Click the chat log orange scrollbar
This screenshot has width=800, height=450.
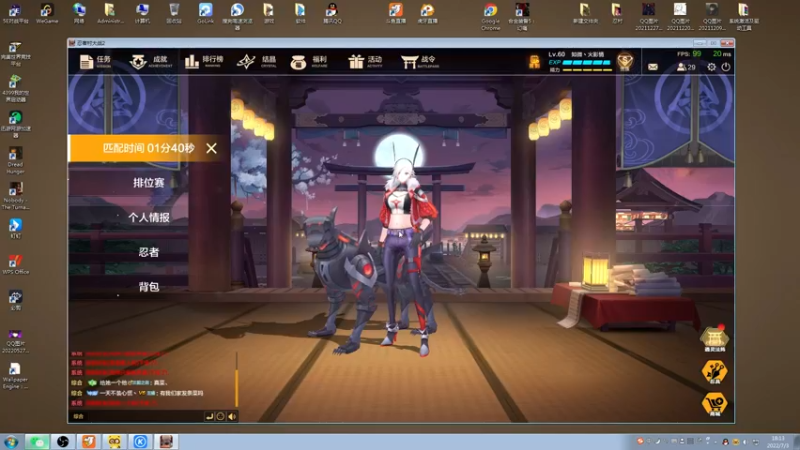click(x=236, y=388)
